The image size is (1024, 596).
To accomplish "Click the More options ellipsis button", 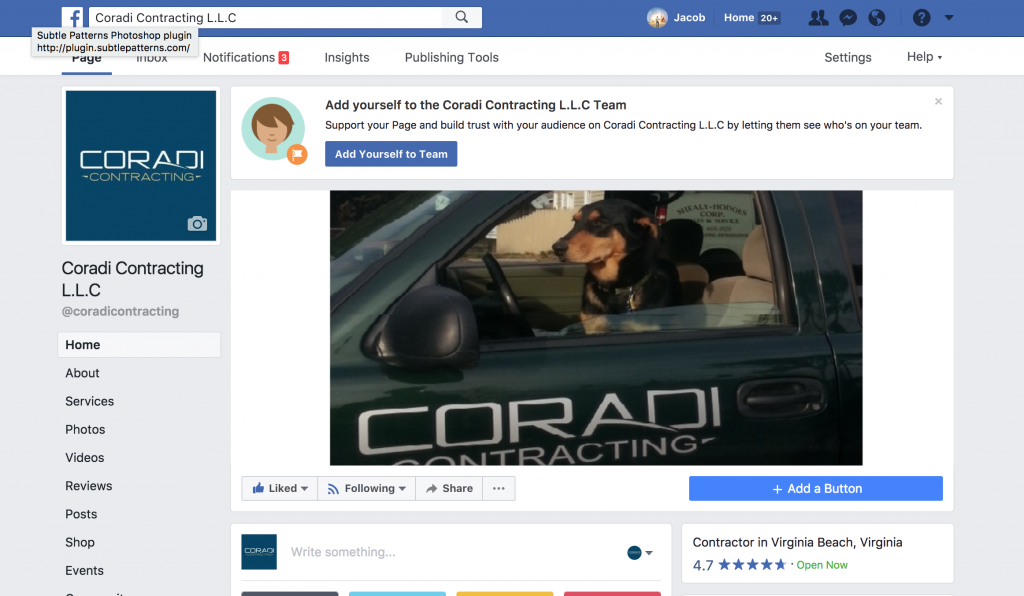I will click(499, 488).
